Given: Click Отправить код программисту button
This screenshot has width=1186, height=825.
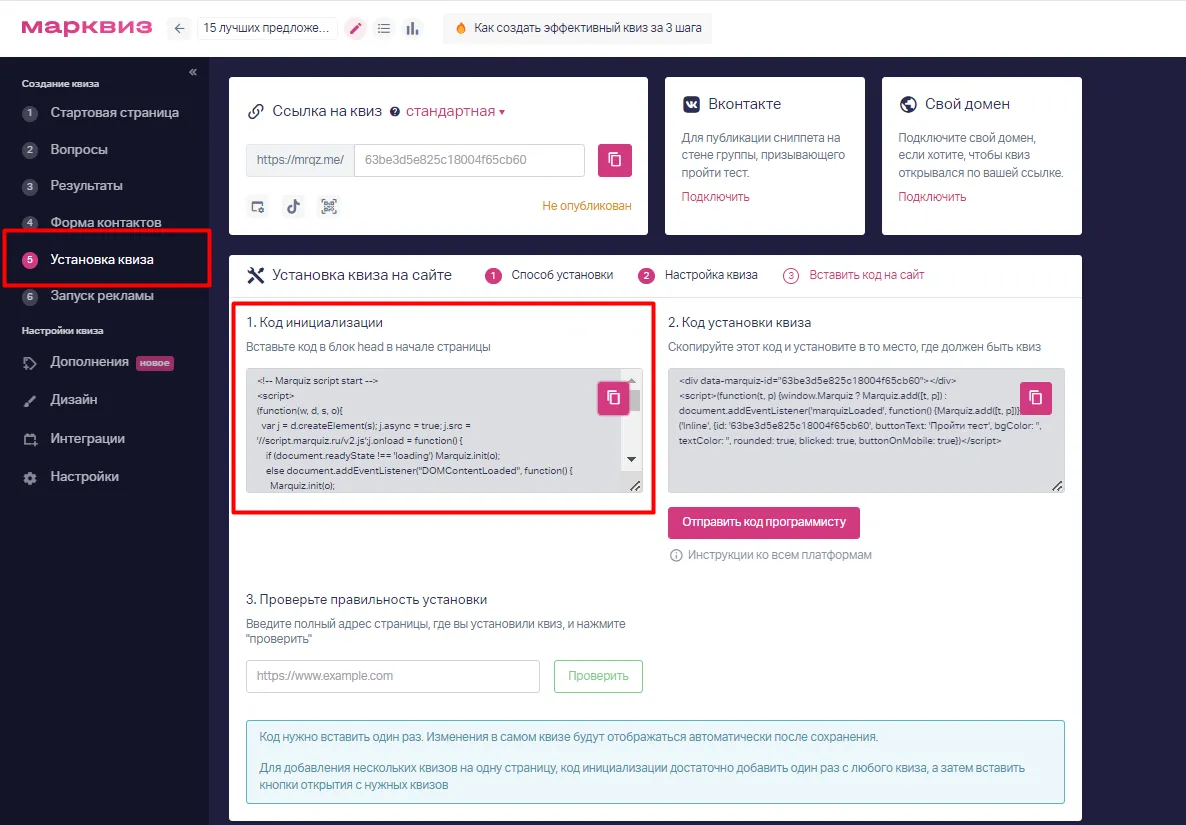Looking at the screenshot, I should tap(764, 523).
